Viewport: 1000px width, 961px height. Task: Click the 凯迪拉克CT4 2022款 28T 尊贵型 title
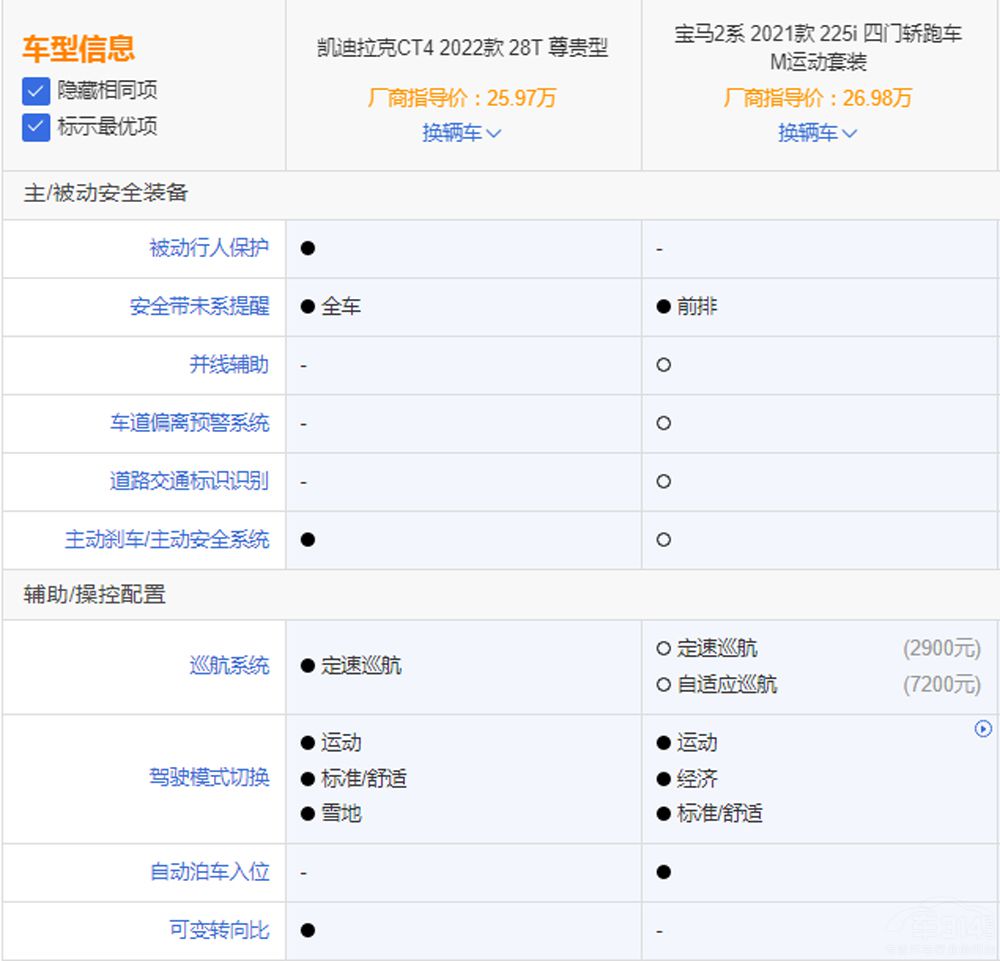click(x=462, y=48)
